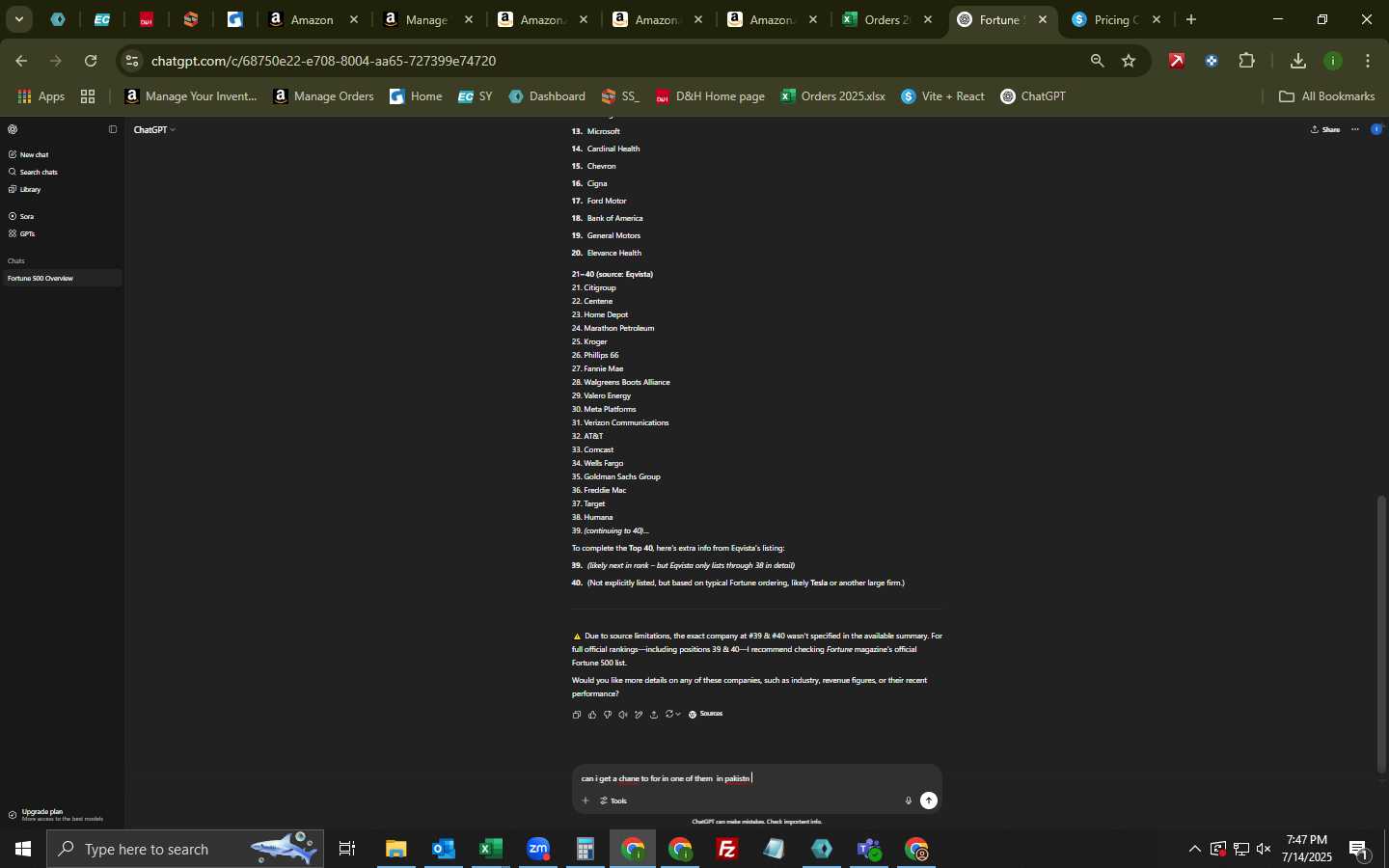
Task: Open the red arrow browser extension
Action: [1177, 61]
